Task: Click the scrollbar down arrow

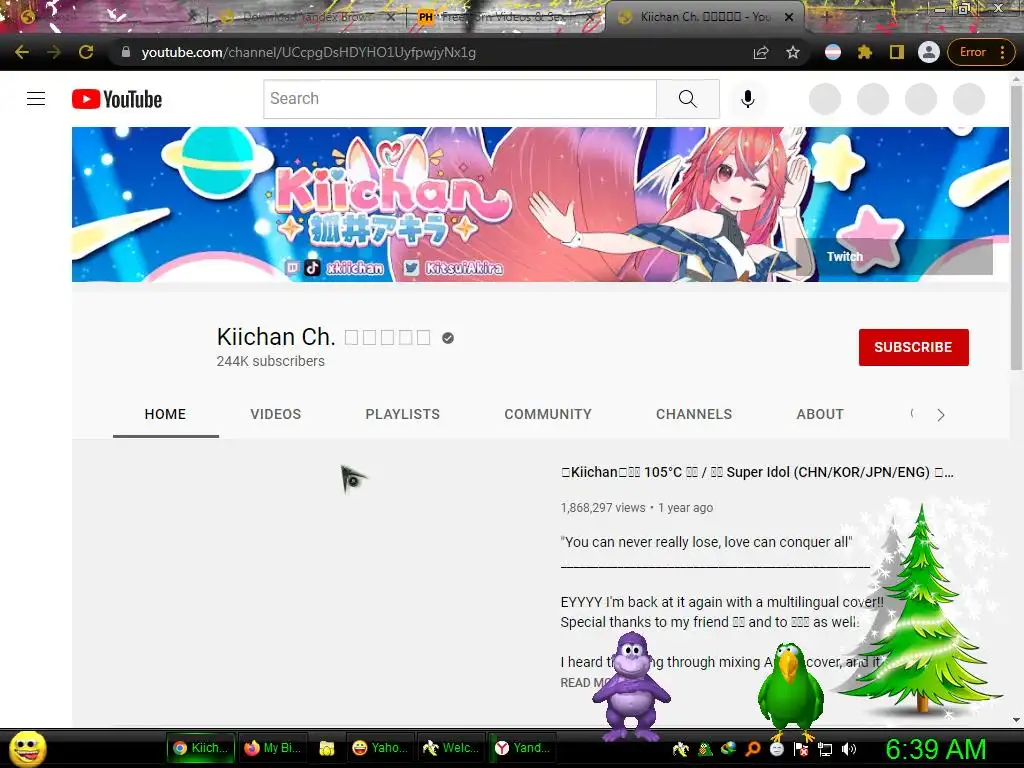Action: (1016, 720)
